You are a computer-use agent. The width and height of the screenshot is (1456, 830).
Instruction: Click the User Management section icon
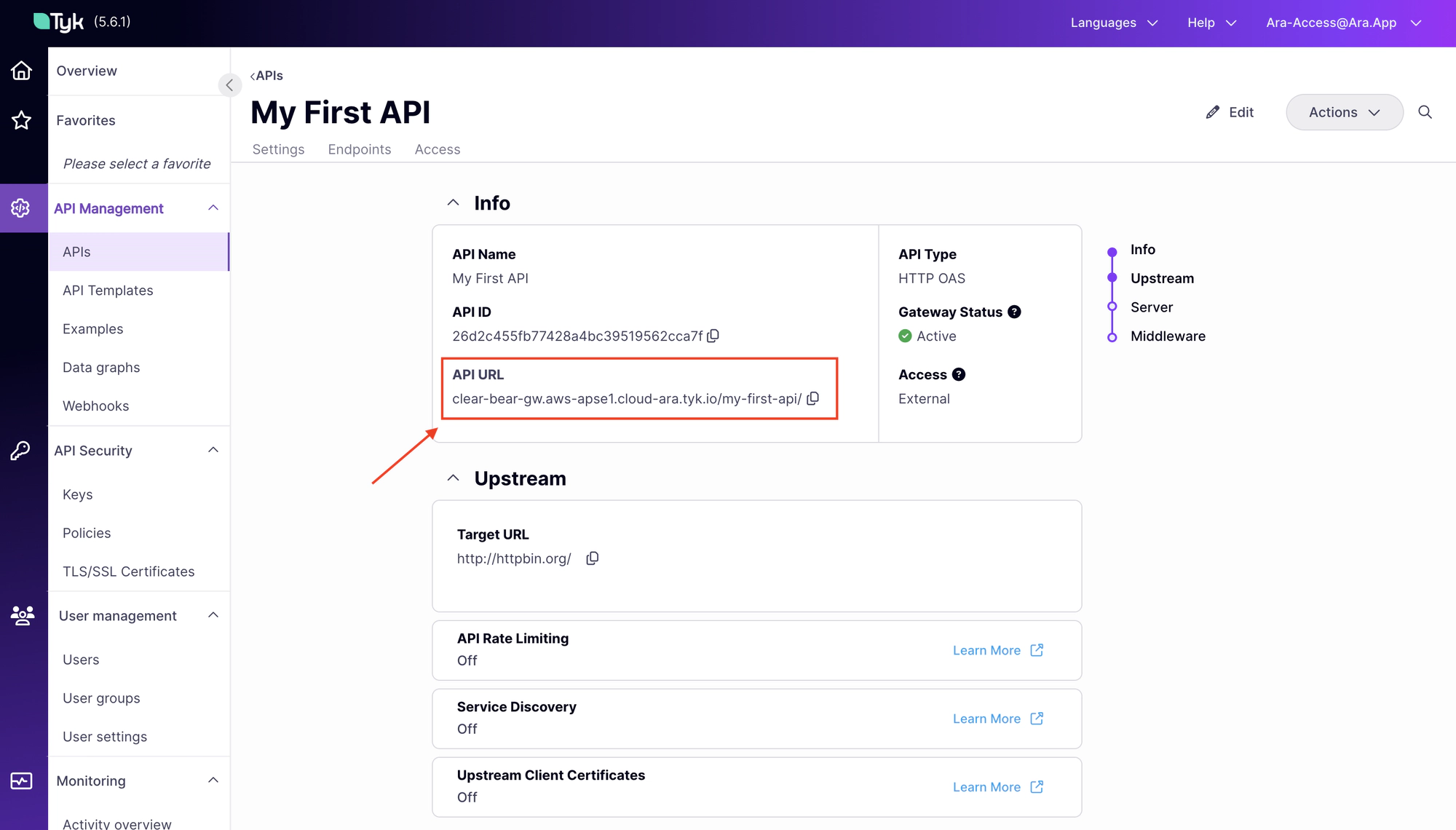[x=23, y=615]
